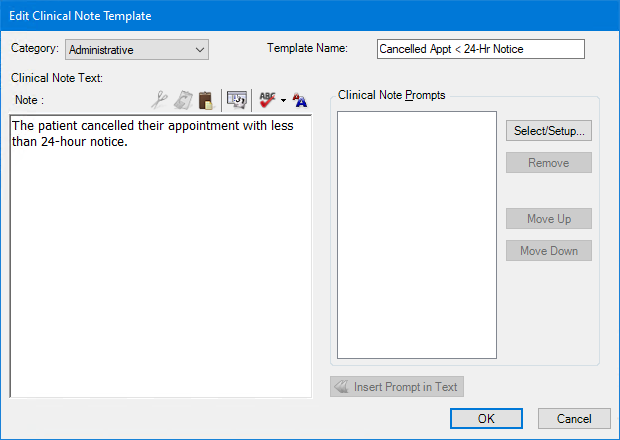Click the Insert Prompt in Text button
The width and height of the screenshot is (620, 440).
pos(397,387)
